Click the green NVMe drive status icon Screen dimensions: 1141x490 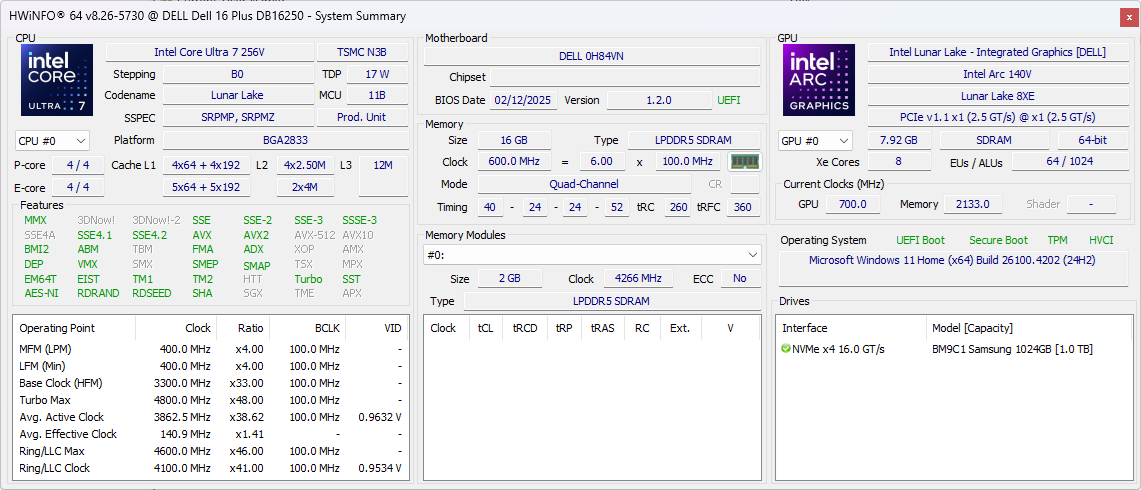pyautogui.click(x=785, y=349)
